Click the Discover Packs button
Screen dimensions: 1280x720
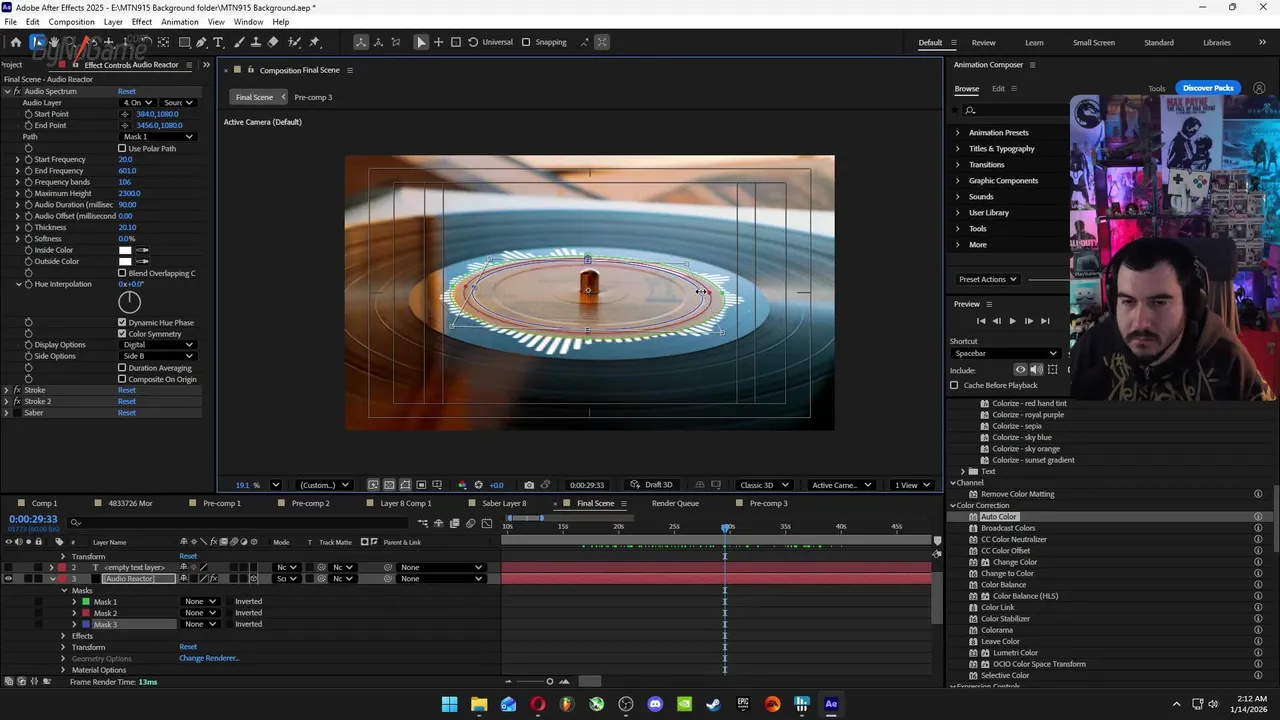tap(1208, 88)
